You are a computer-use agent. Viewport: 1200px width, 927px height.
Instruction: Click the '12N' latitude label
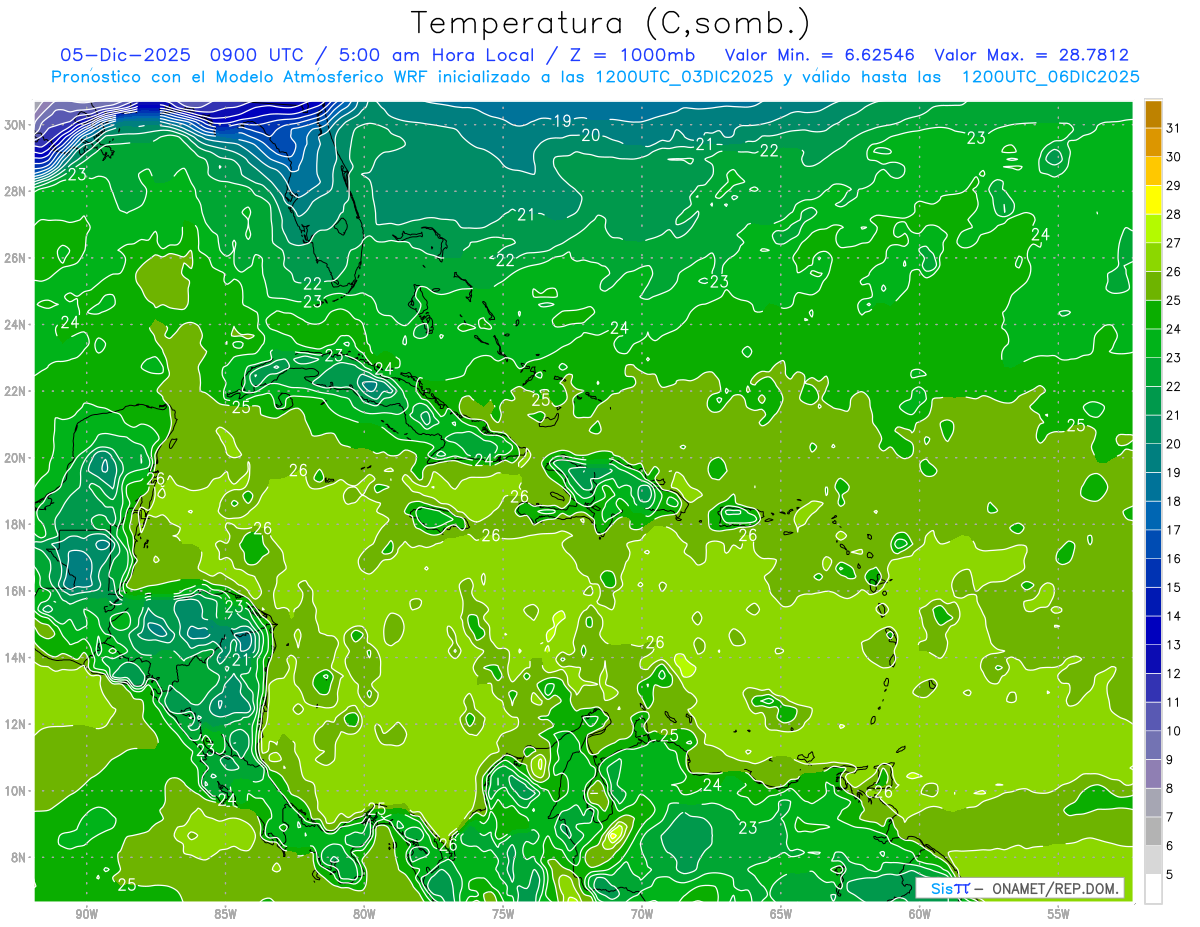tap(16, 724)
